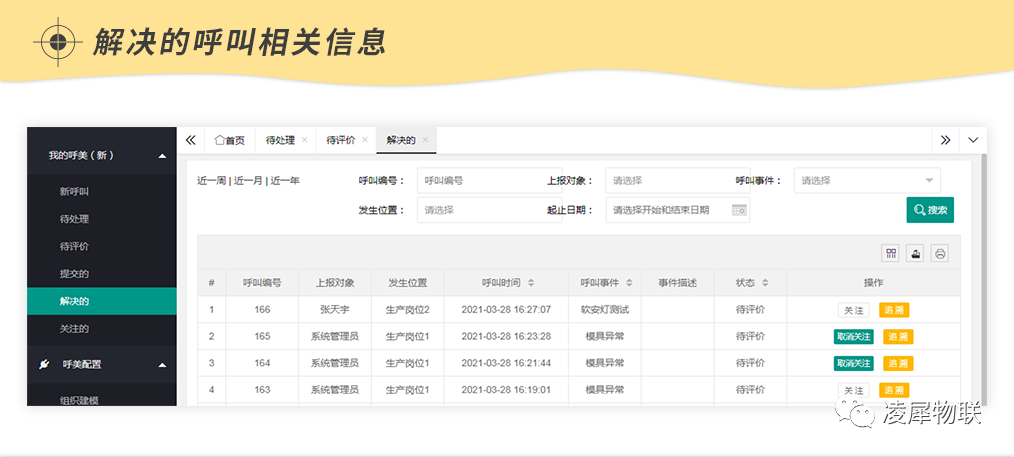Open the calendar icon in 起止日期 field
Image resolution: width=1014 pixels, height=457 pixels.
[739, 210]
